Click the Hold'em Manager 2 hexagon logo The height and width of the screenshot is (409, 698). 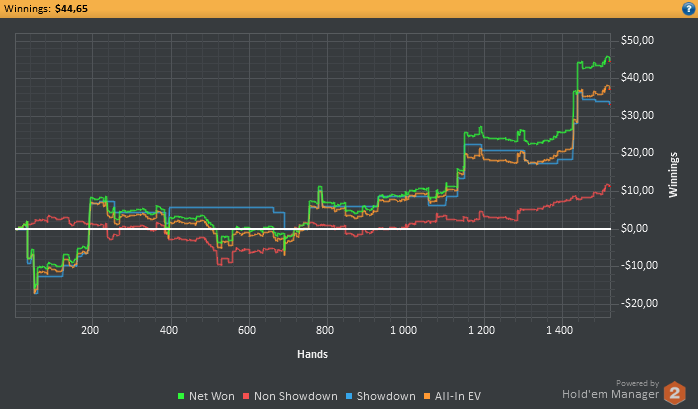pos(674,393)
